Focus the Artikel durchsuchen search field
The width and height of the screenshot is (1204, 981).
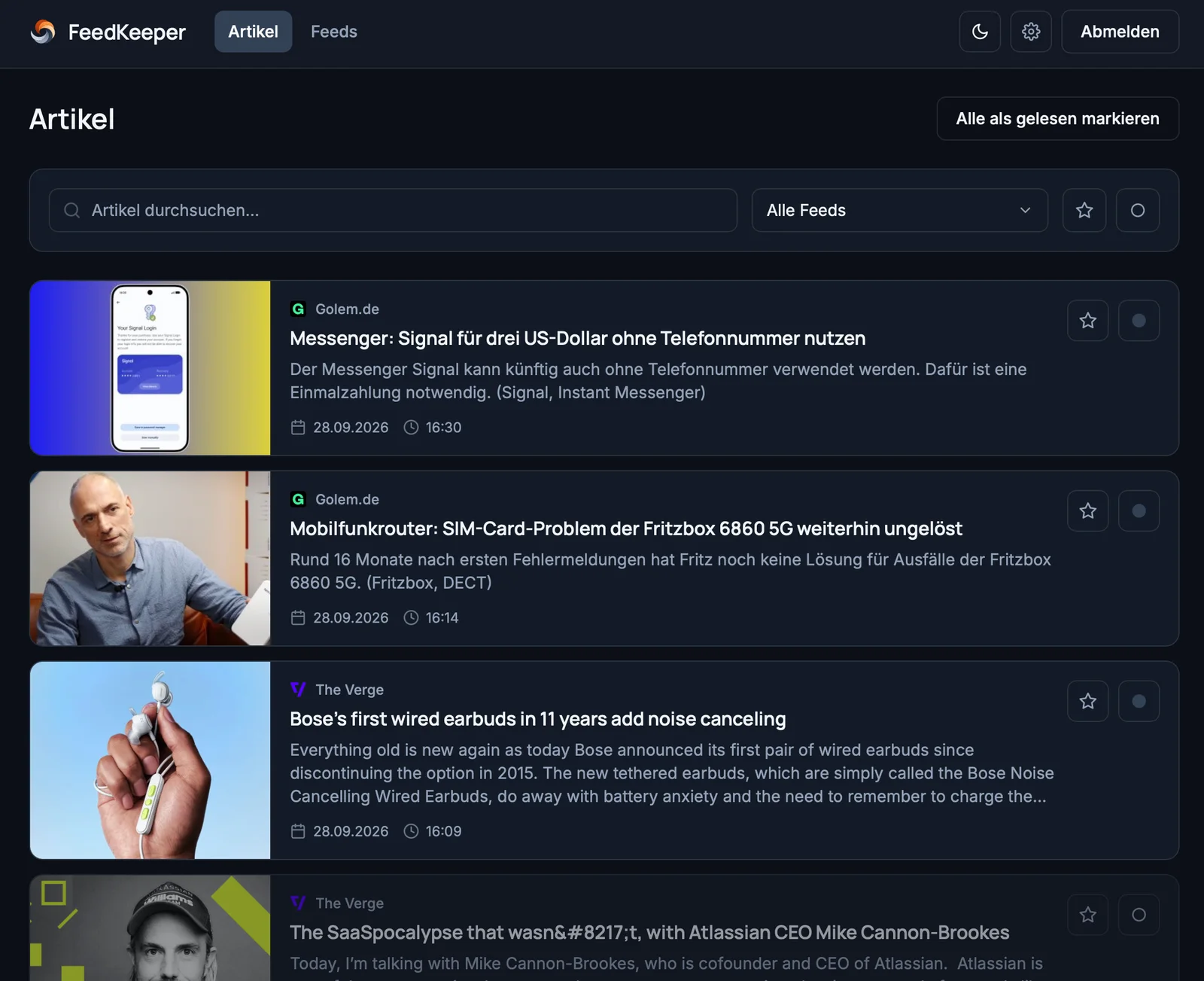tap(393, 210)
